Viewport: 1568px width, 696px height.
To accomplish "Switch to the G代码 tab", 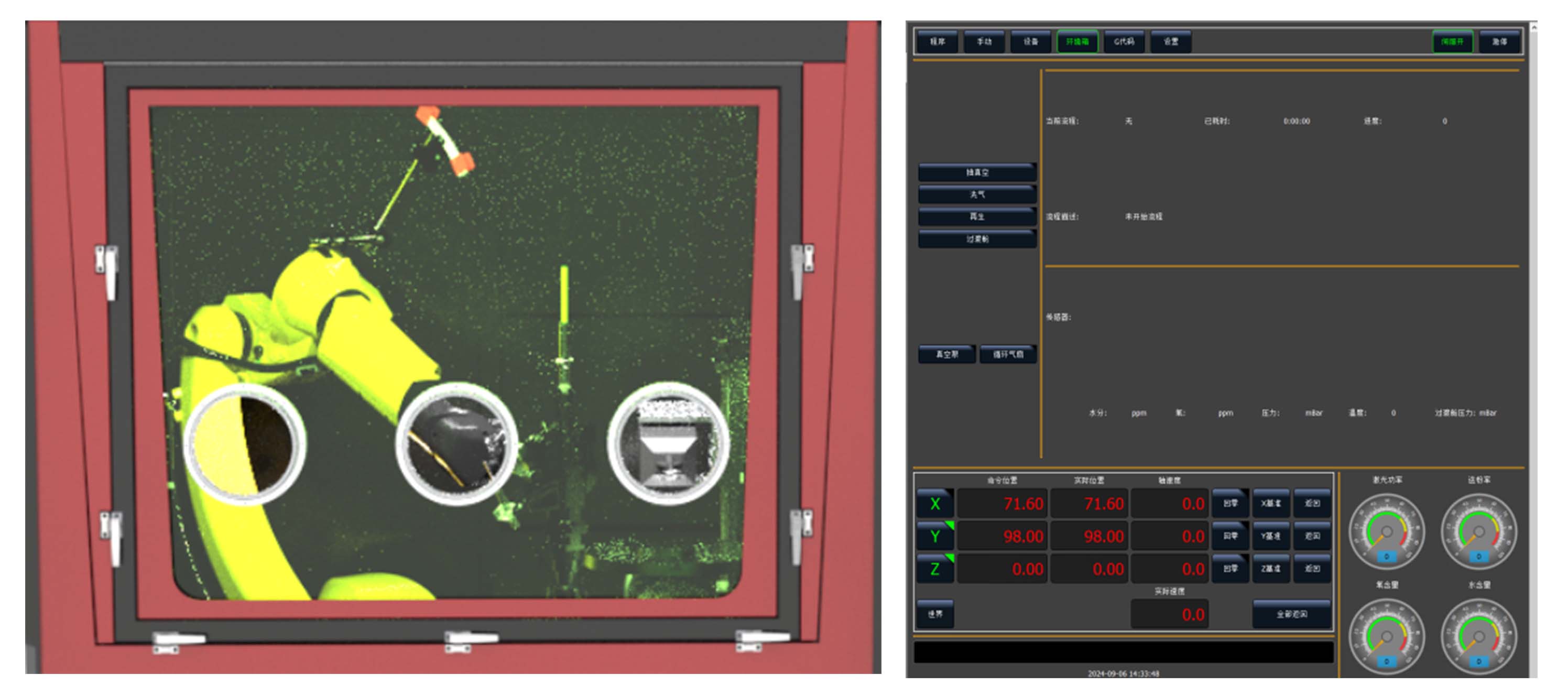I will (x=1124, y=41).
